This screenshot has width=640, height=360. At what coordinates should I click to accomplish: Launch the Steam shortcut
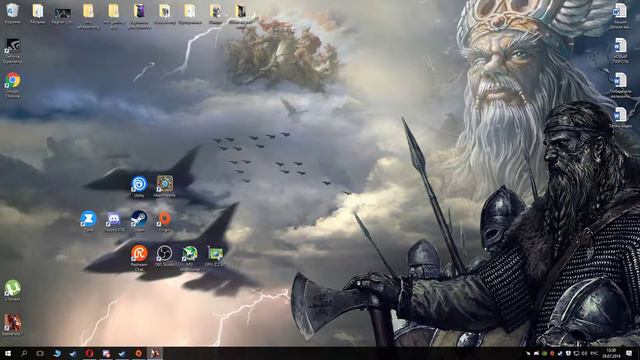tap(139, 221)
